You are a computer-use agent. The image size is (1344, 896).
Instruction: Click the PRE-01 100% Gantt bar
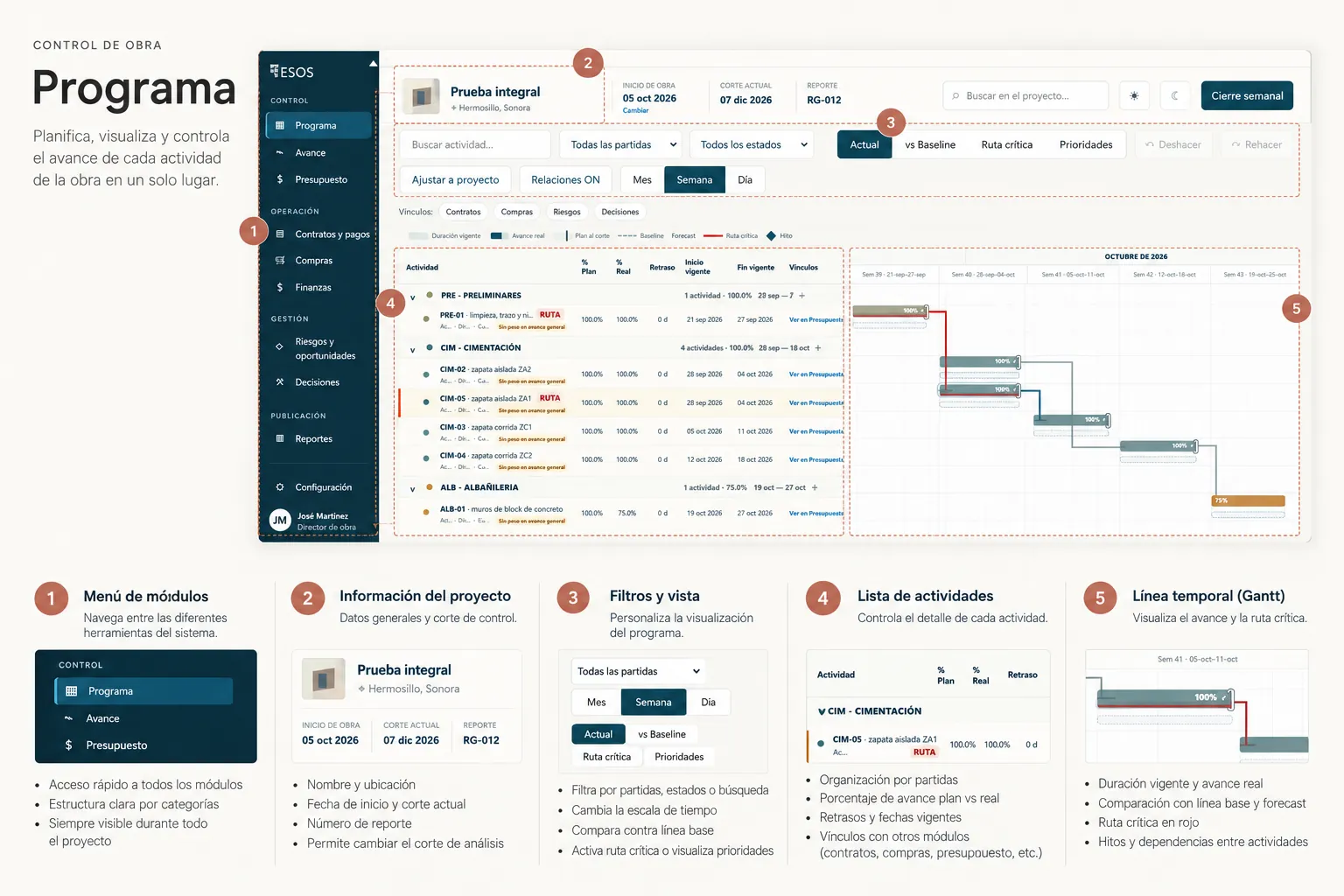(889, 311)
